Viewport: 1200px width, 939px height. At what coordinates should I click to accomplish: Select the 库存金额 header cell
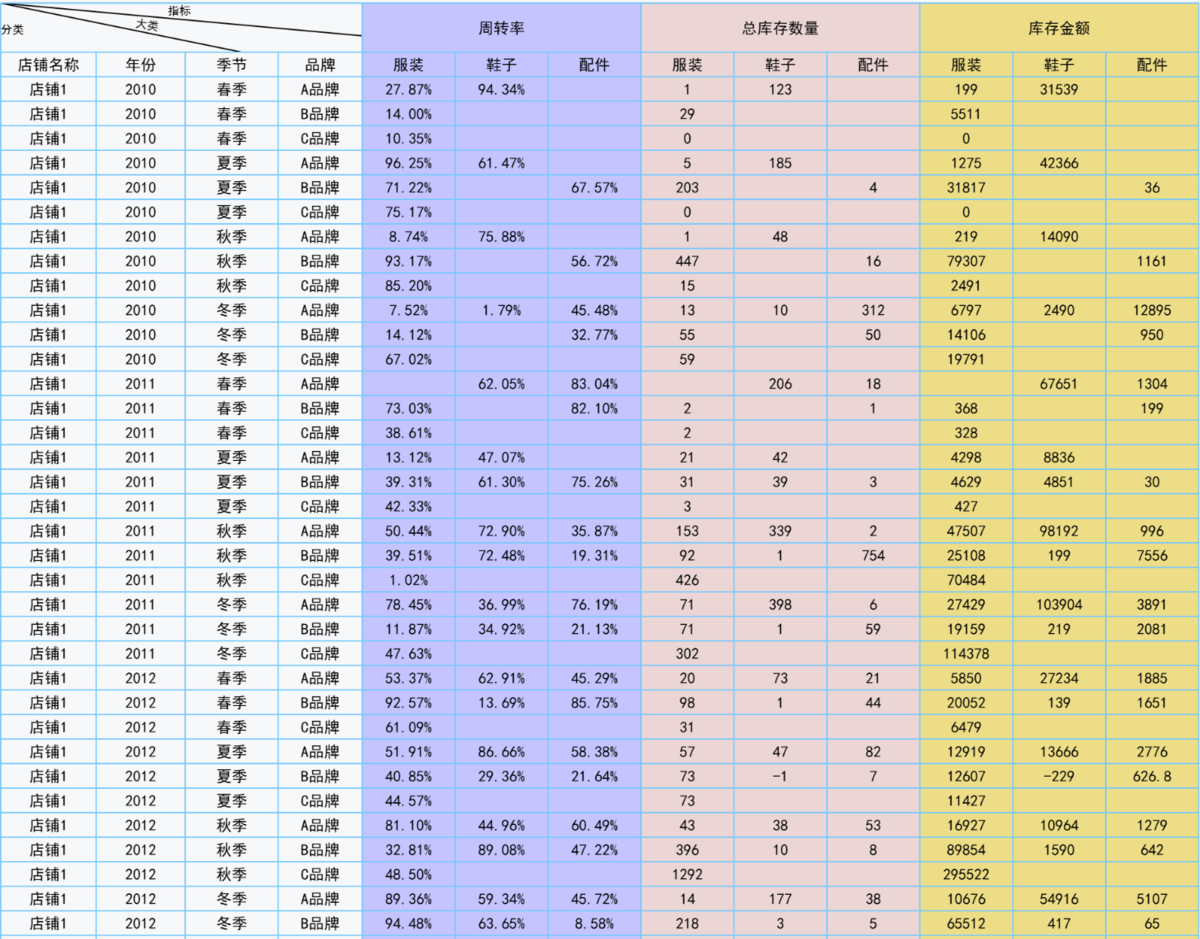click(1059, 28)
